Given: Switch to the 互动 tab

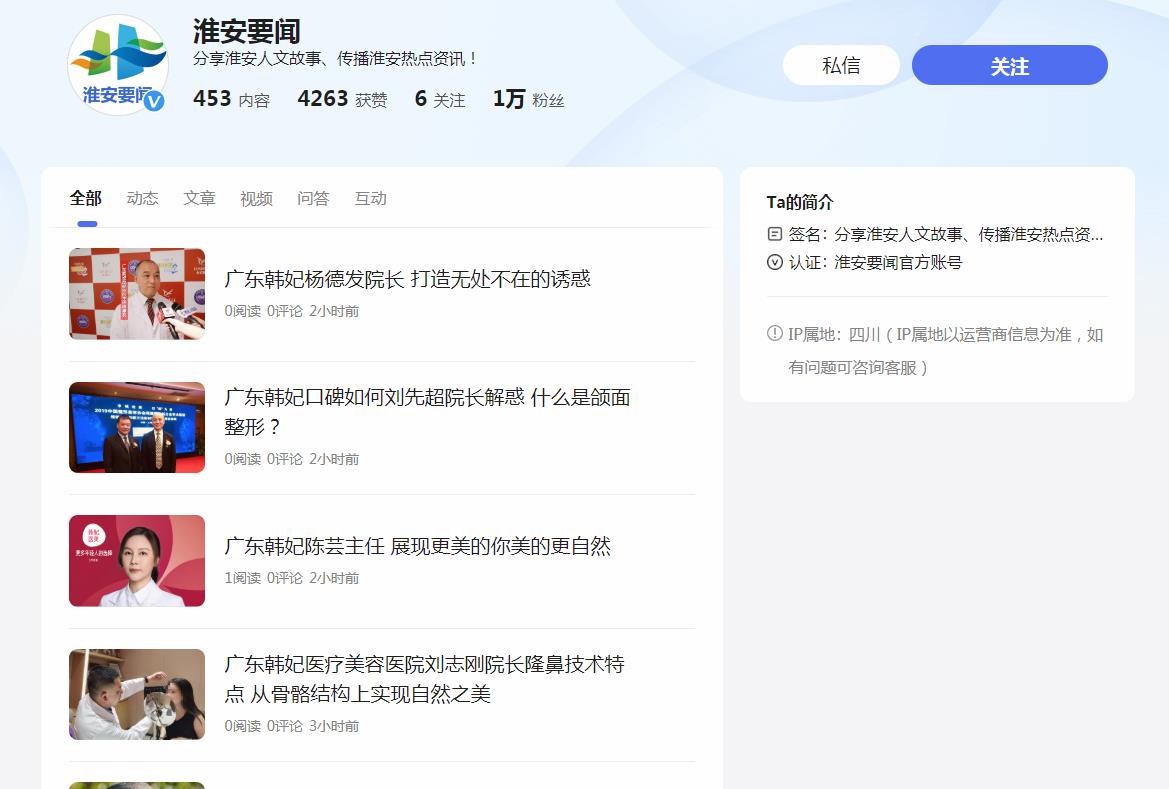Looking at the screenshot, I should pos(371,198).
